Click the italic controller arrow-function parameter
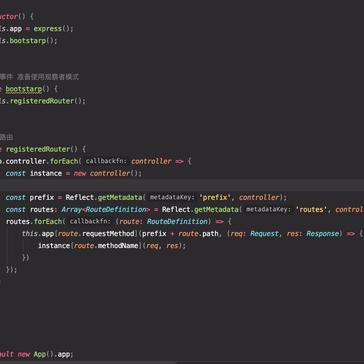 pyautogui.click(x=151, y=161)
